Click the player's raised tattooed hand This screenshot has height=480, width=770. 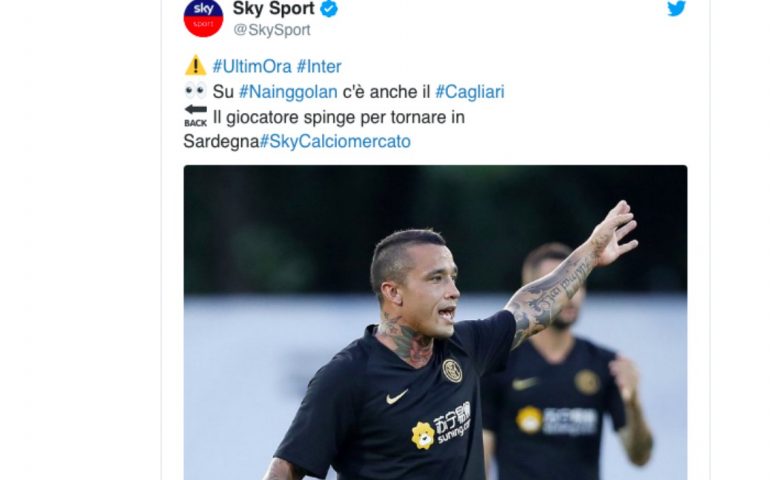tap(614, 233)
